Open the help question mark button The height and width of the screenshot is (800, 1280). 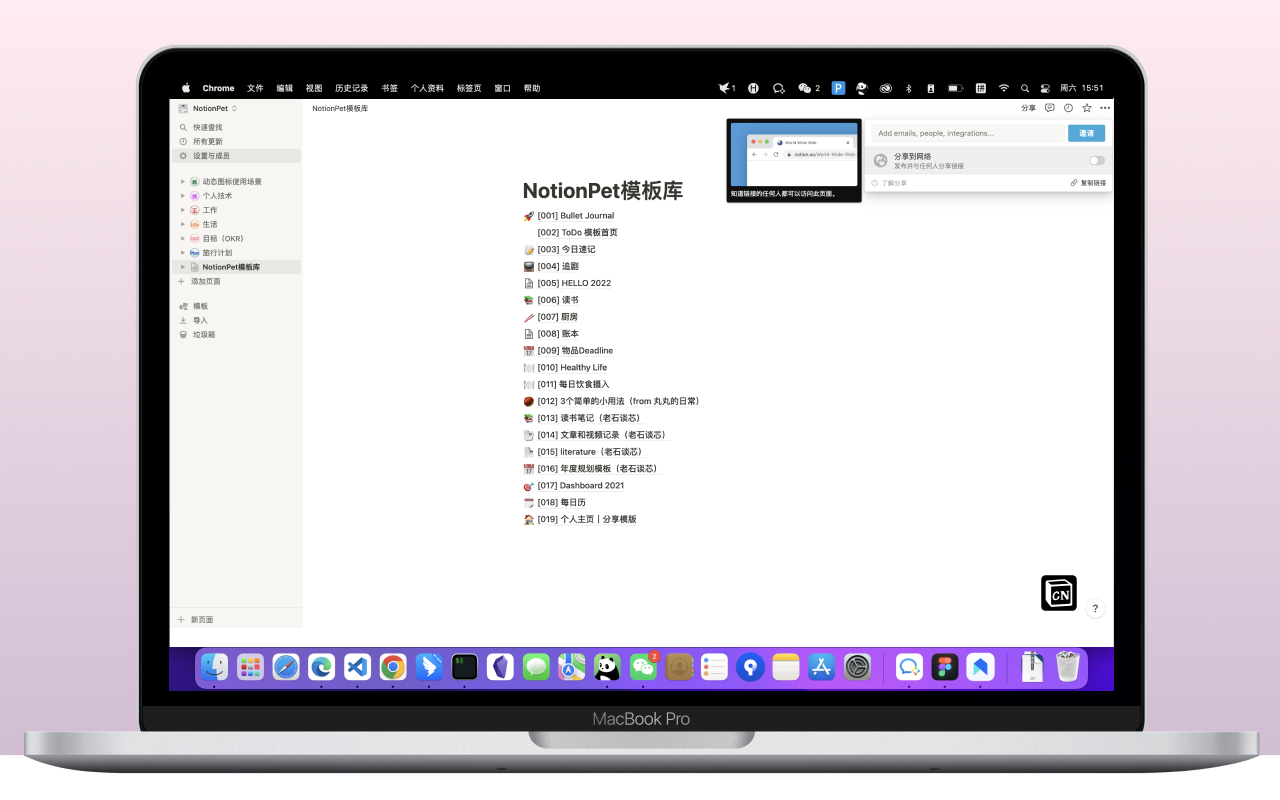coord(1095,608)
